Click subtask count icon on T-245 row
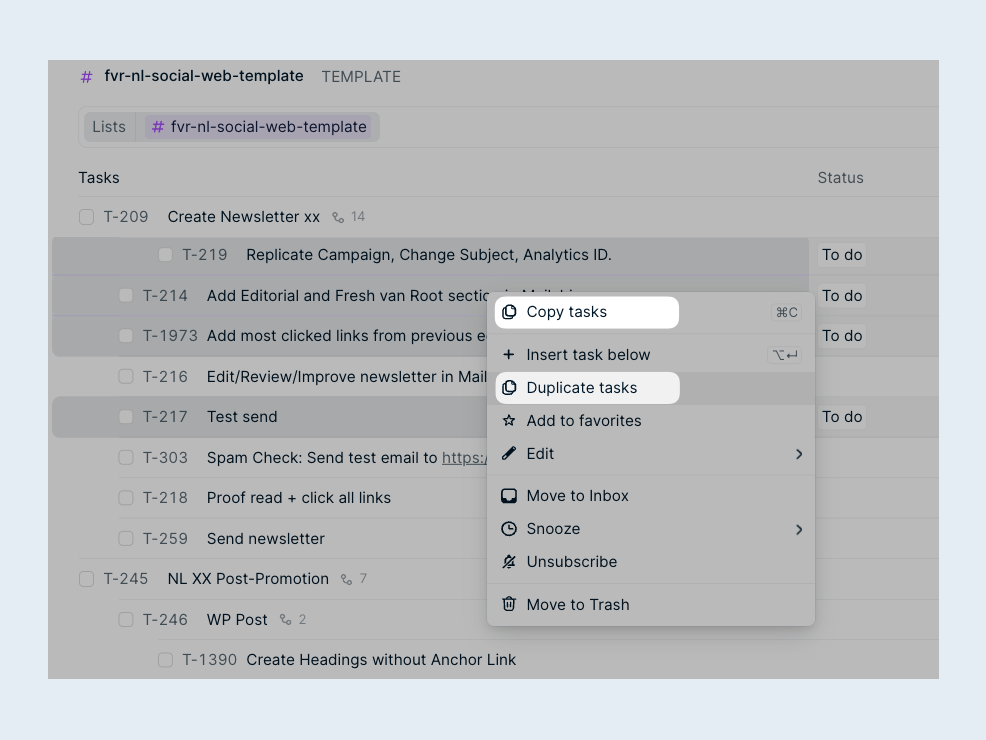The image size is (986, 740). 346,579
